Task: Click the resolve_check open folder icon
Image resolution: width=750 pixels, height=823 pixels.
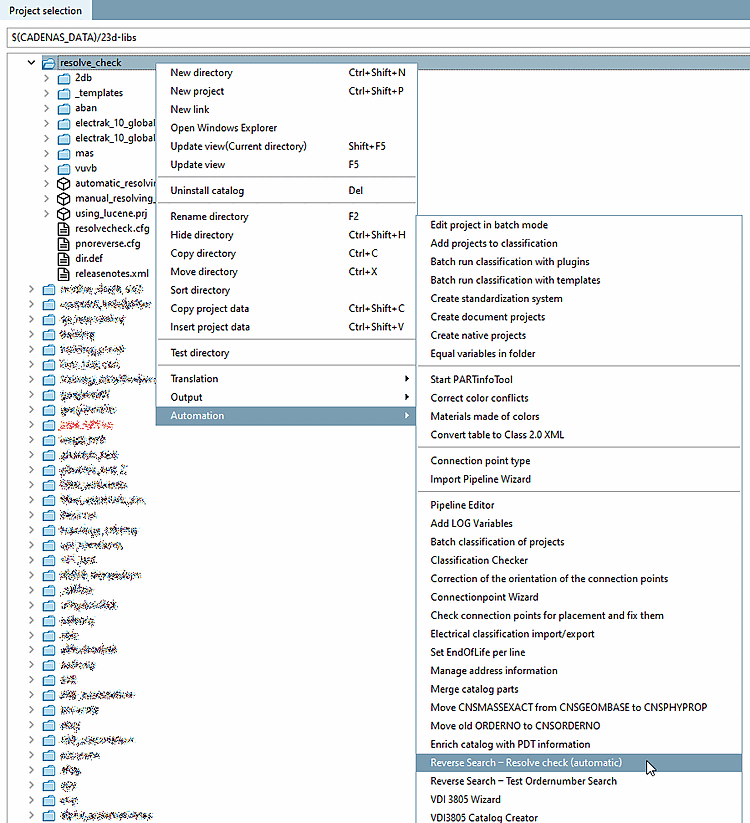Action: click(48, 63)
